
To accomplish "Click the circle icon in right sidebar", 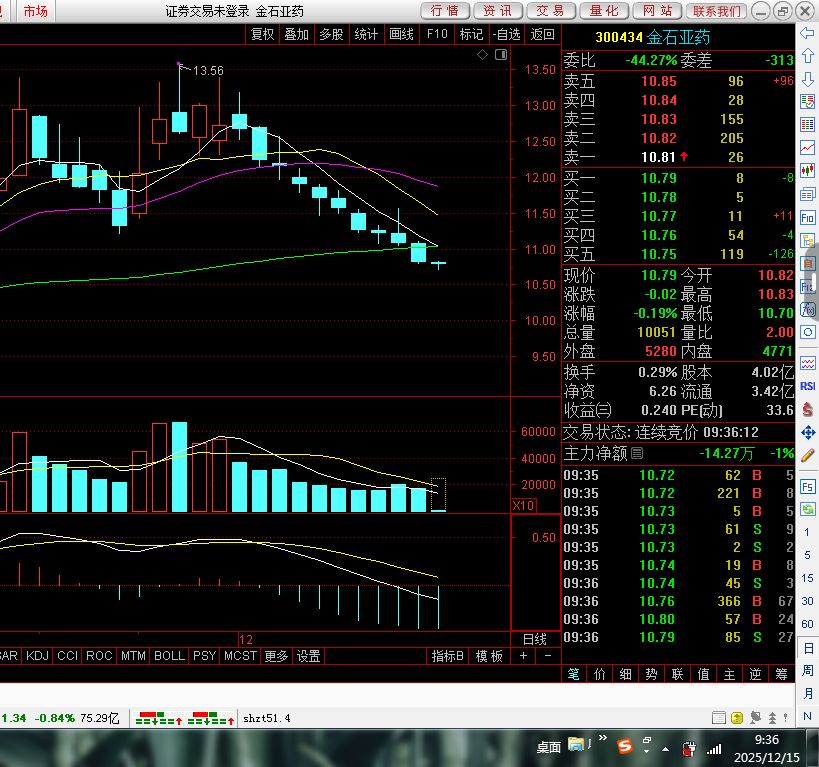I will pyautogui.click(x=807, y=332).
